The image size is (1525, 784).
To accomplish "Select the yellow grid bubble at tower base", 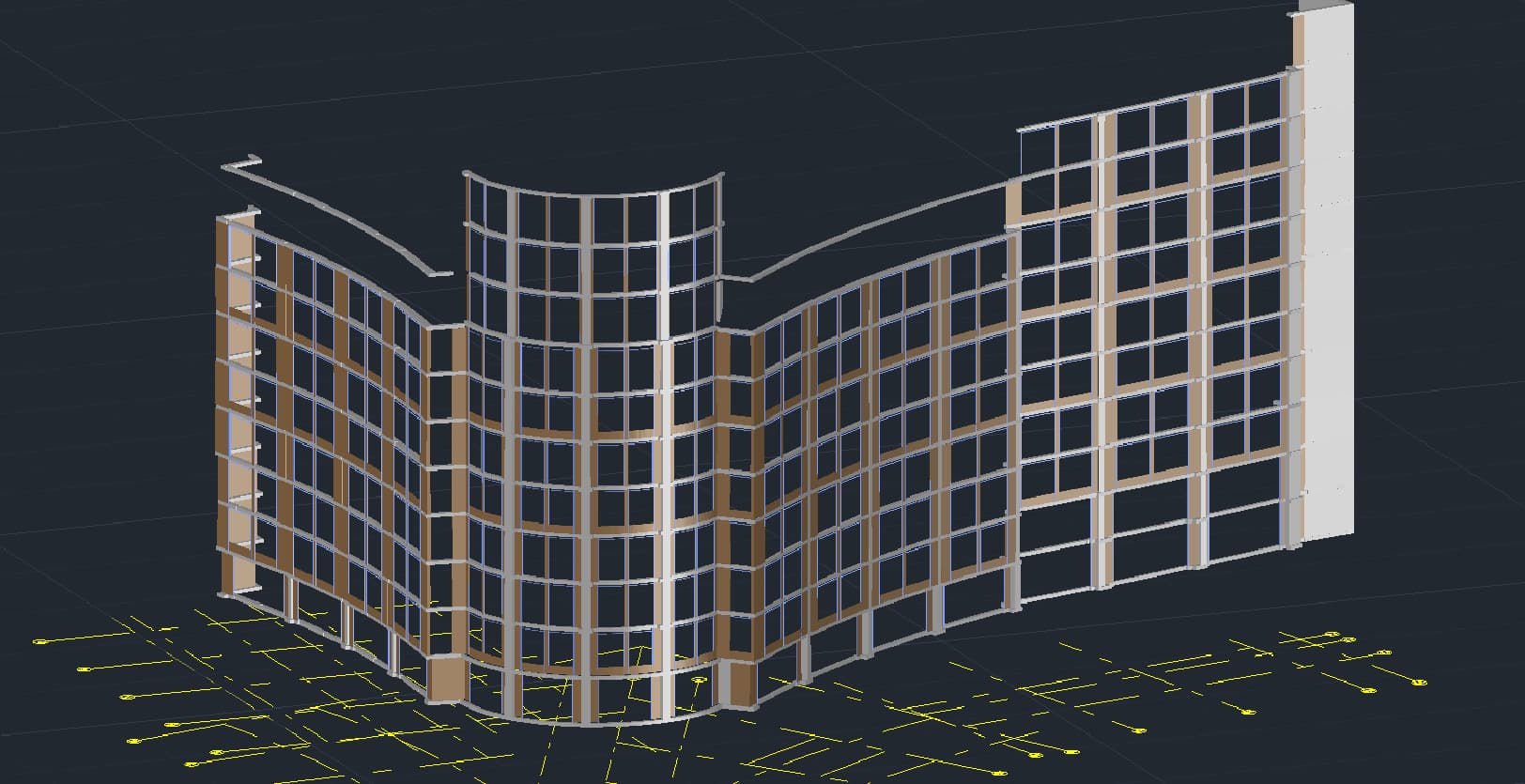I will [x=697, y=680].
